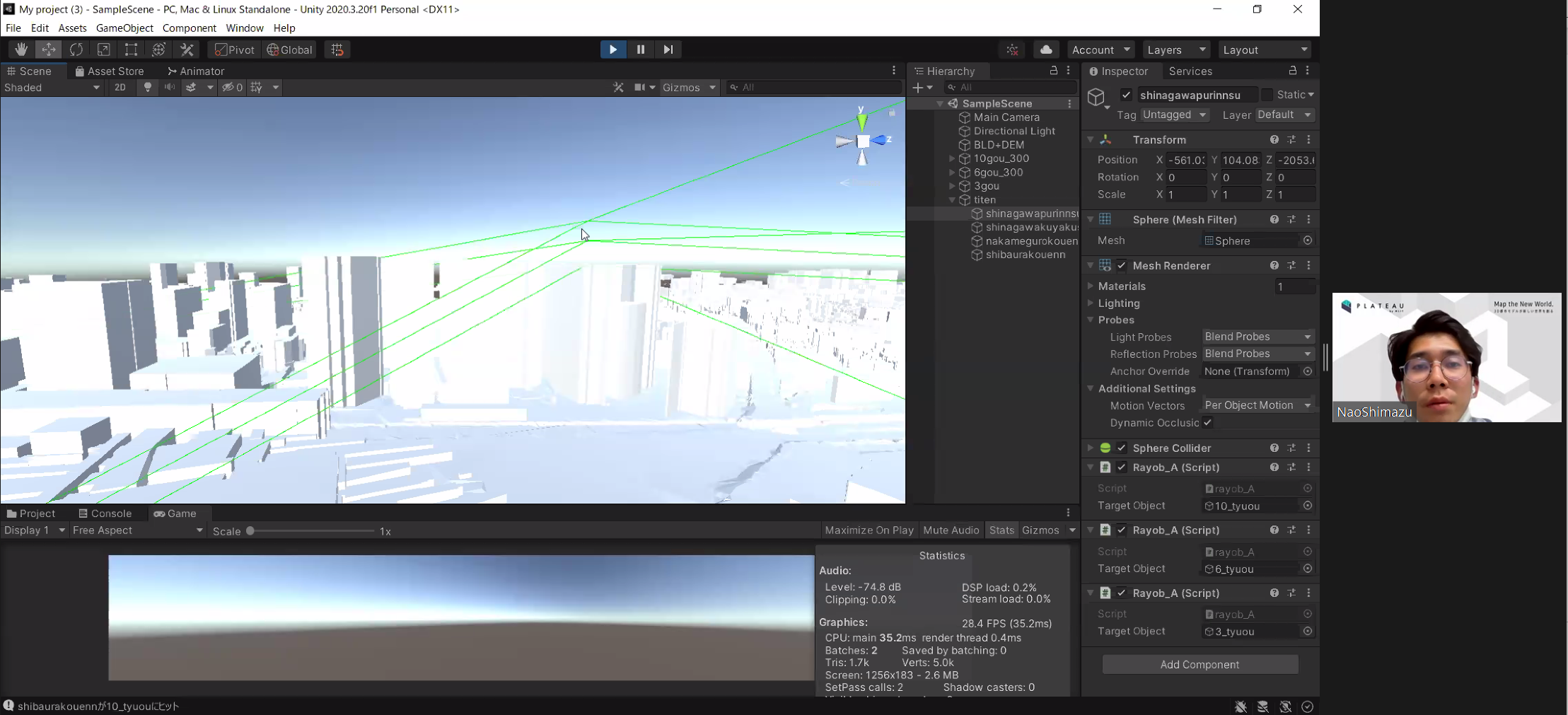Select the Hand tool in toolbar
The width and height of the screenshot is (1568, 715).
[21, 50]
